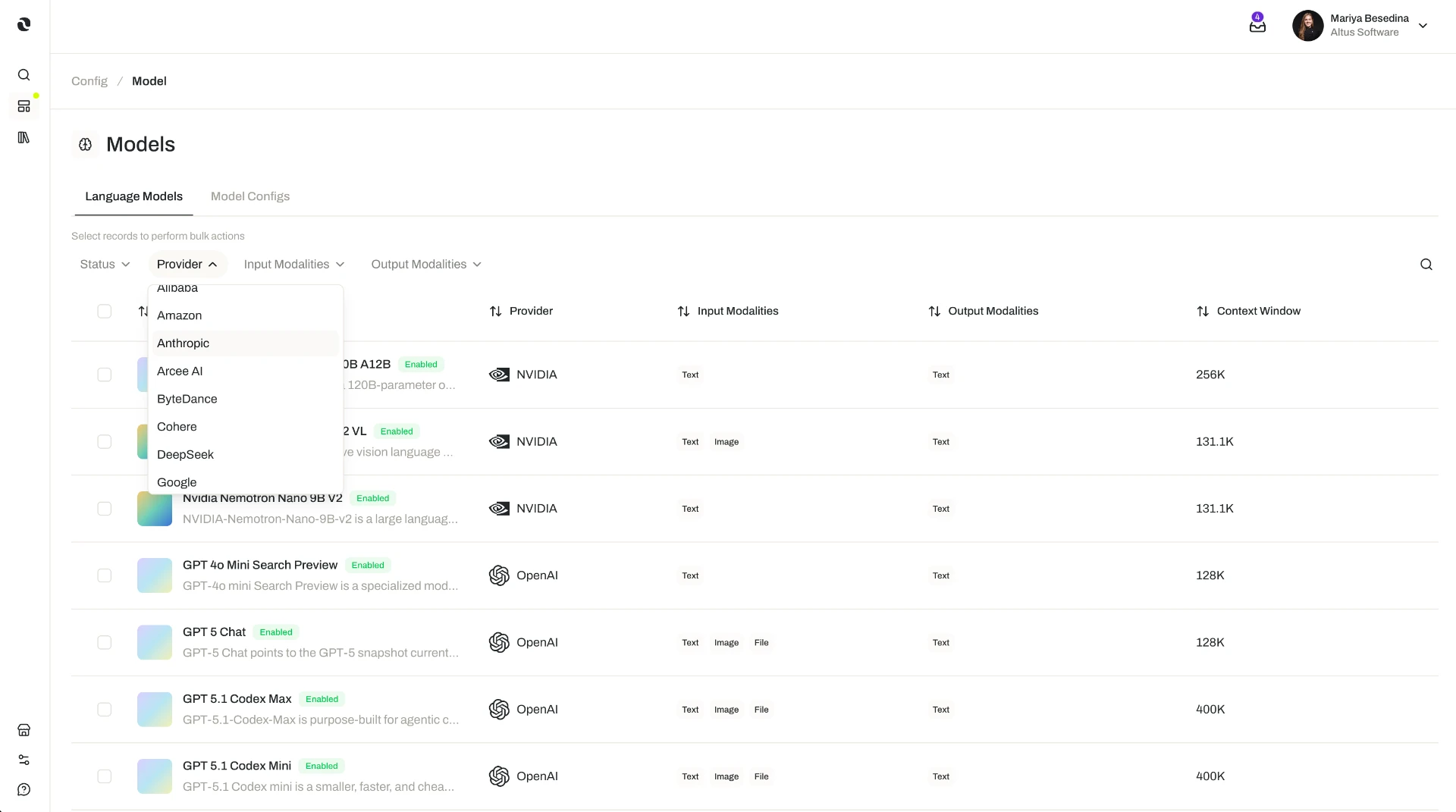Expand the Input Modalities filter dropdown
The height and width of the screenshot is (812, 1456).
pos(294,265)
